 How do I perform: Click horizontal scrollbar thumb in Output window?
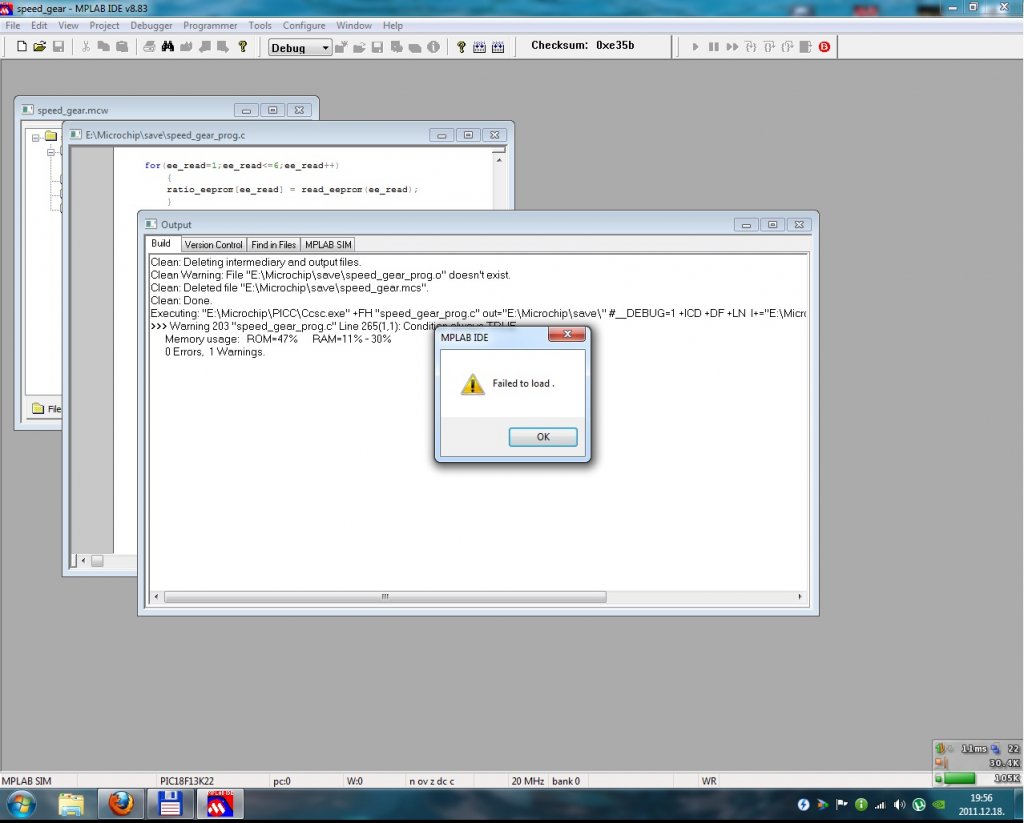[385, 596]
